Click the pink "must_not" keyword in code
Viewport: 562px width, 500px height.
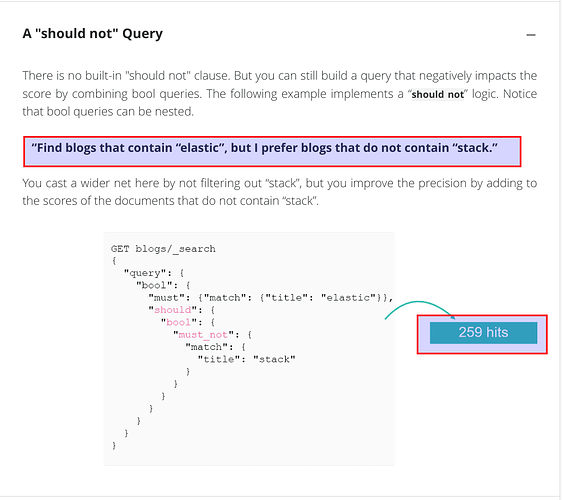coord(203,334)
